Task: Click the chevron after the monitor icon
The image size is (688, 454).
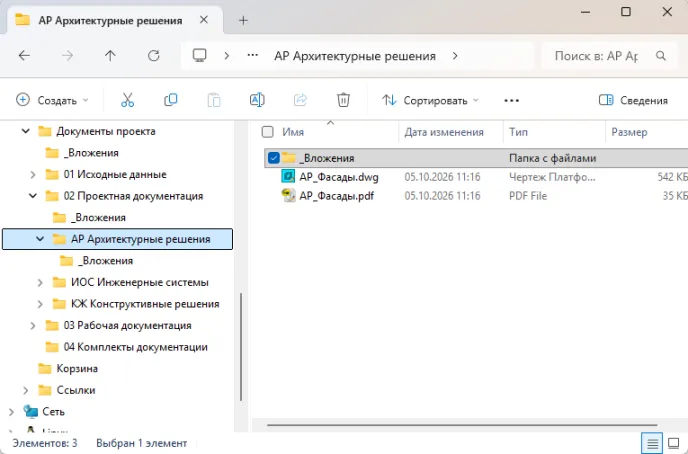Action: [226, 56]
